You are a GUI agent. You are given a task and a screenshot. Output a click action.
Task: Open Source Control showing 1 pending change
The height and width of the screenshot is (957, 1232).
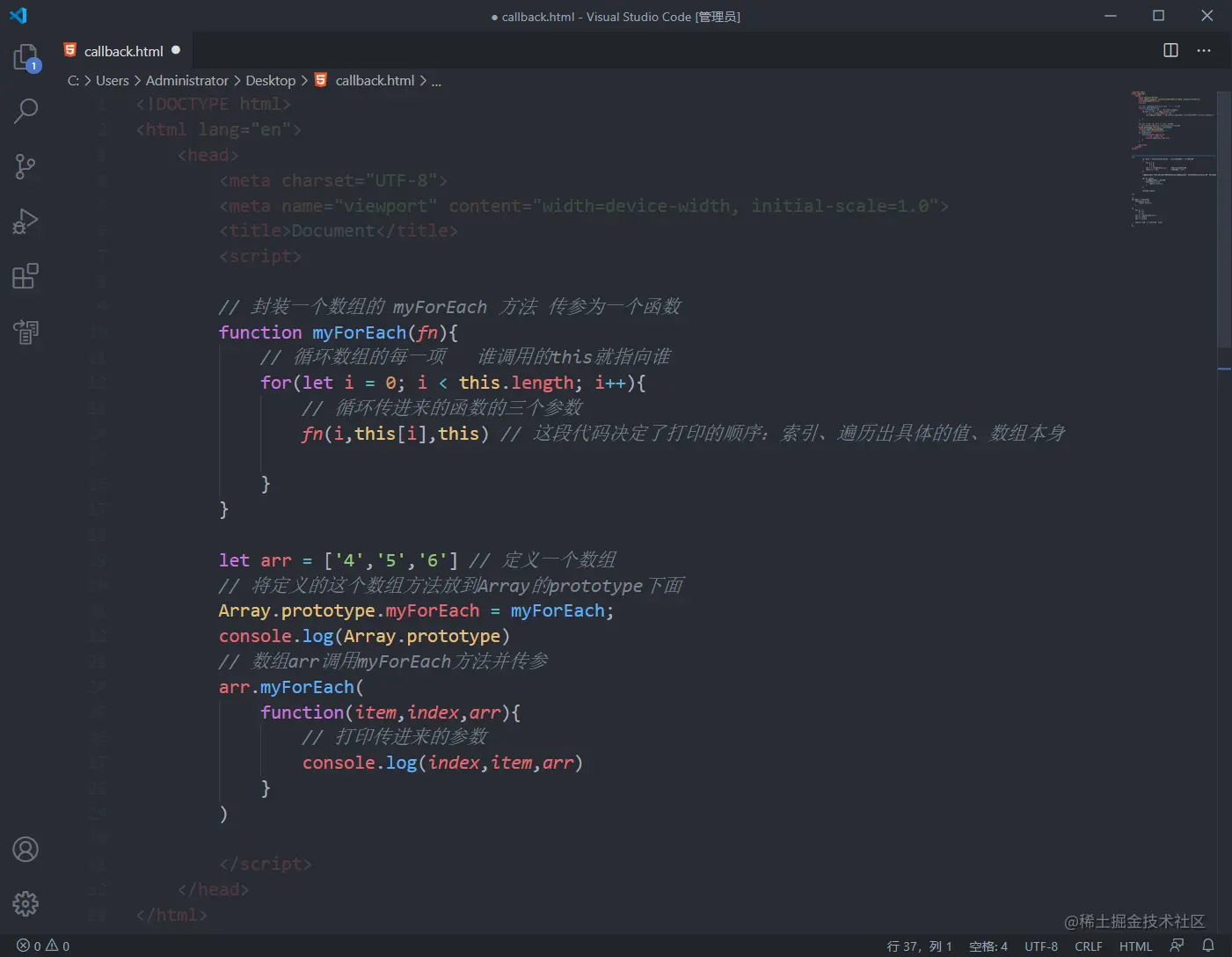[x=26, y=166]
